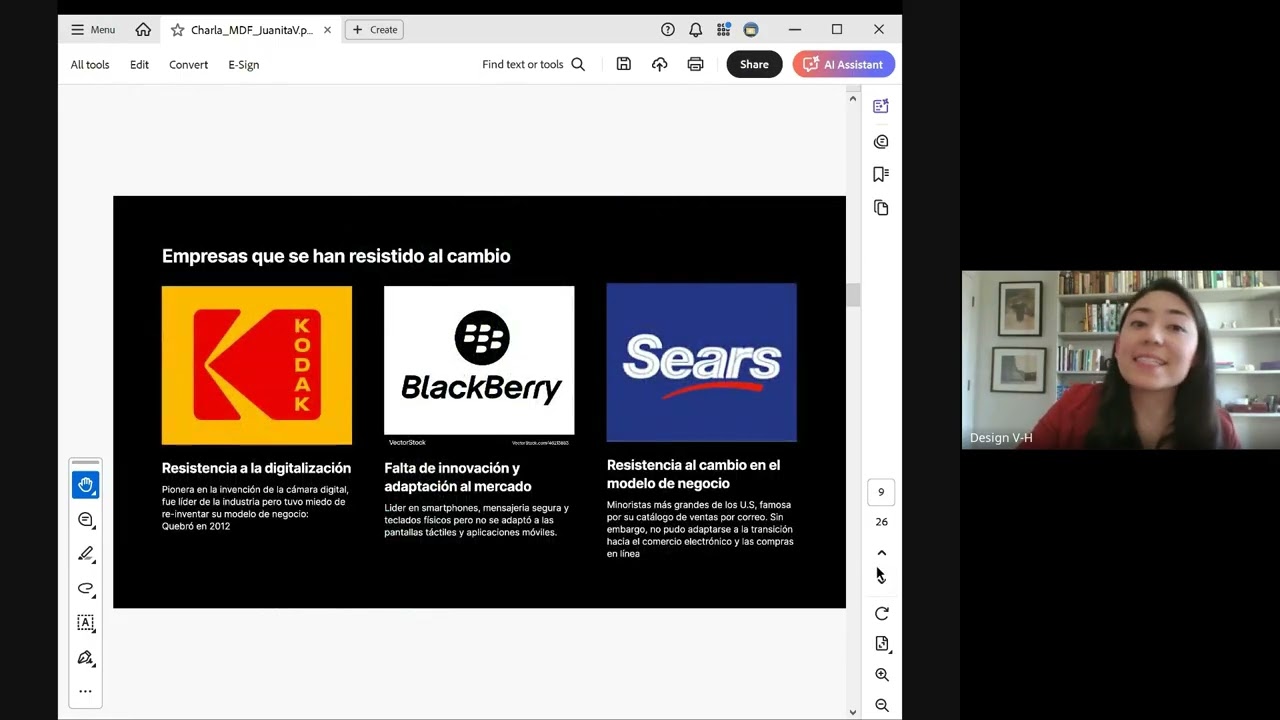The image size is (1280, 720).
Task: Open the comments panel icon
Action: [x=881, y=142]
